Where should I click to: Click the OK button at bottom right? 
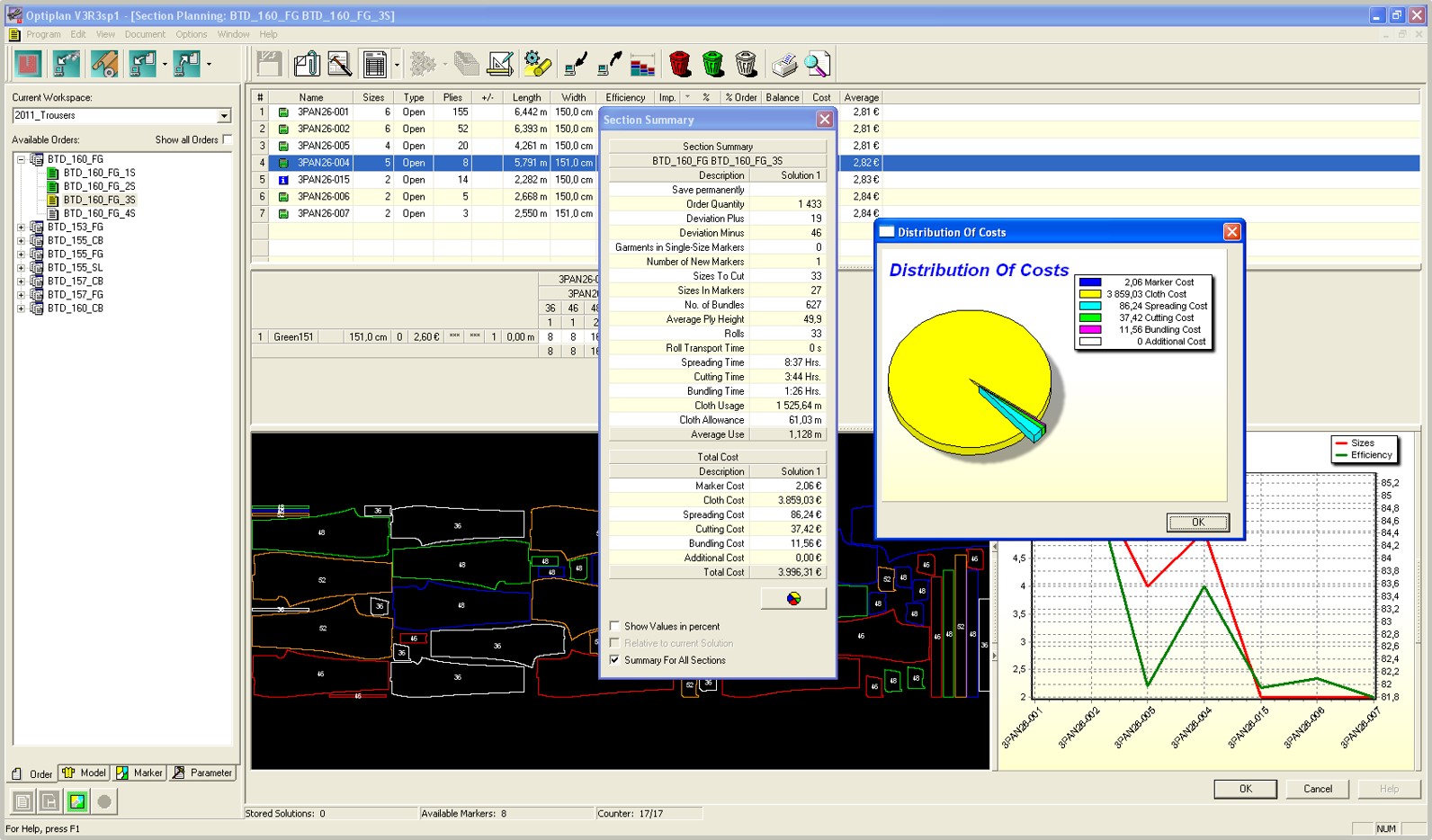point(1245,789)
